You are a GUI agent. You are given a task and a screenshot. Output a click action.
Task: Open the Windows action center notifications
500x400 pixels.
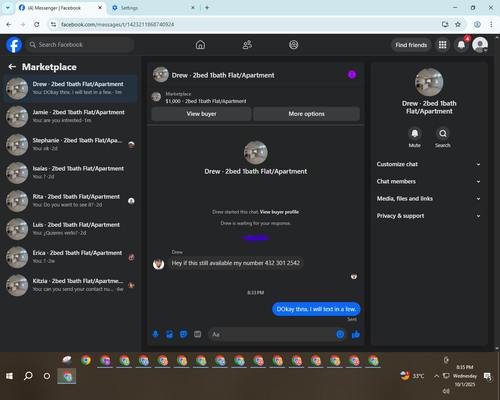point(488,377)
